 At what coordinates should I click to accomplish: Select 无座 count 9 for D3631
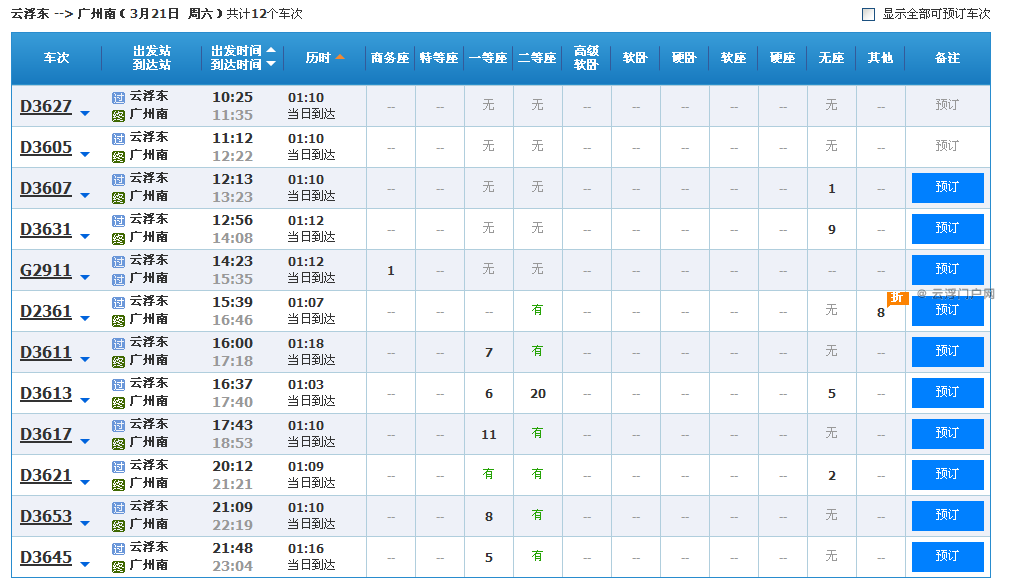[831, 230]
